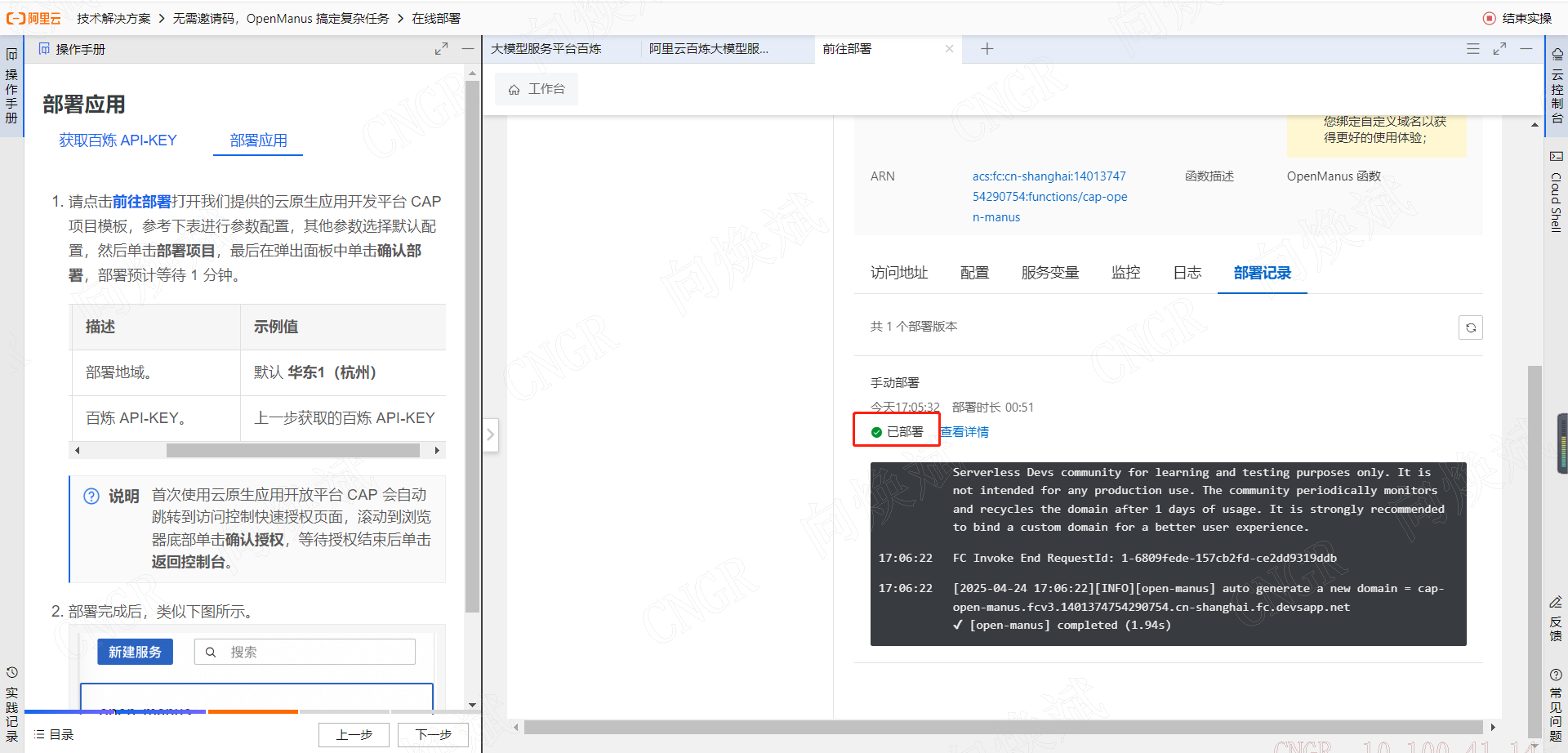
Task: Click the 说明 question mark icon
Action: point(91,497)
